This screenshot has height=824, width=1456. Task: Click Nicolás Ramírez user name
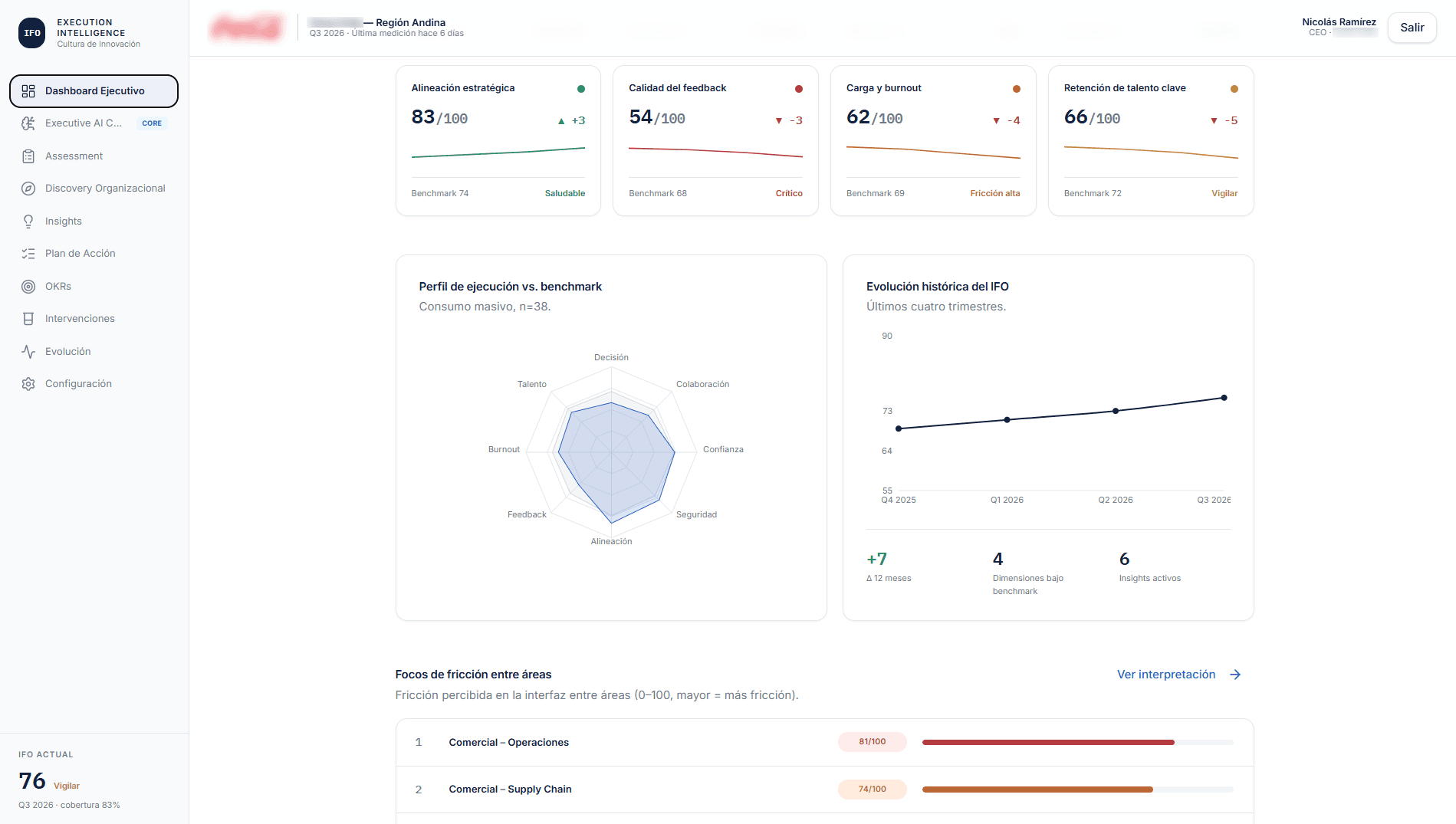click(1339, 22)
